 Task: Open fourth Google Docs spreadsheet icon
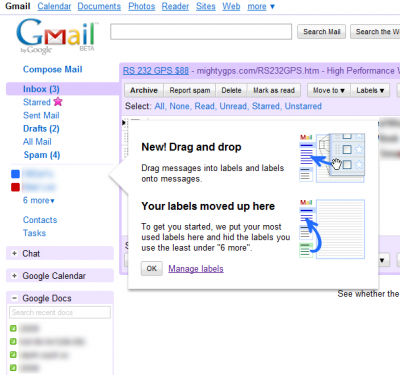[13, 368]
